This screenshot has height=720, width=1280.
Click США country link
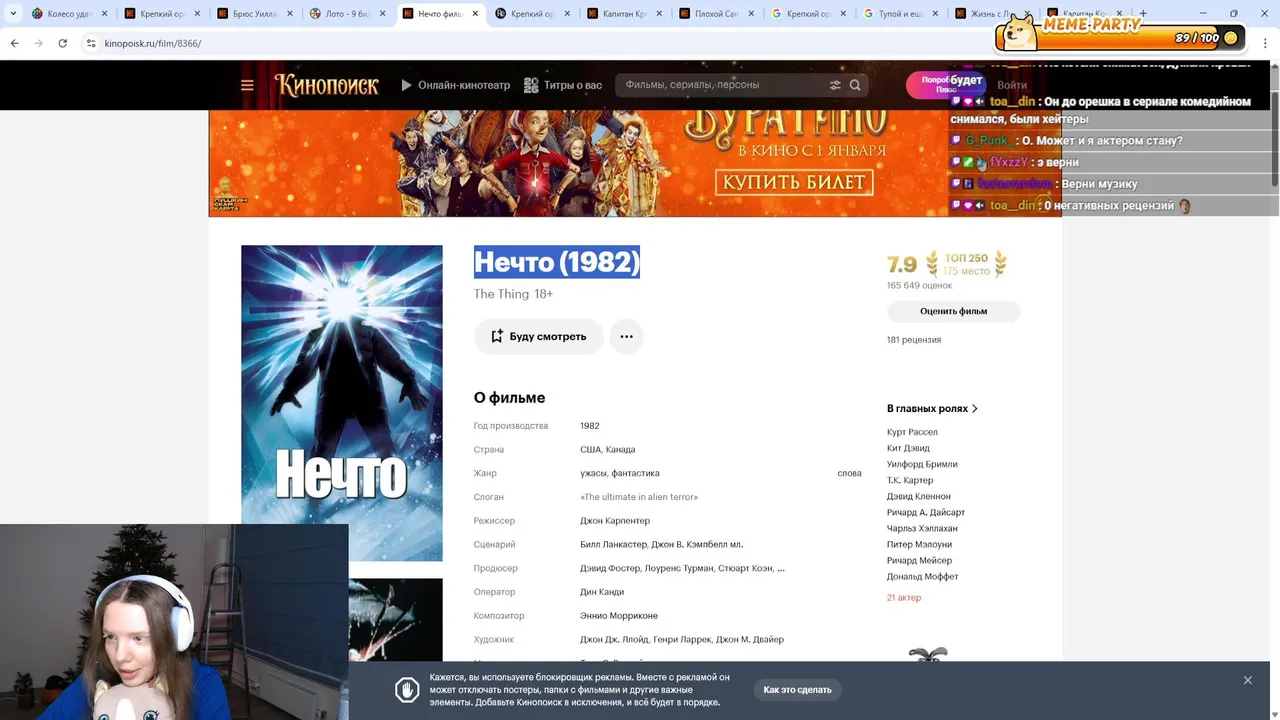coord(590,450)
